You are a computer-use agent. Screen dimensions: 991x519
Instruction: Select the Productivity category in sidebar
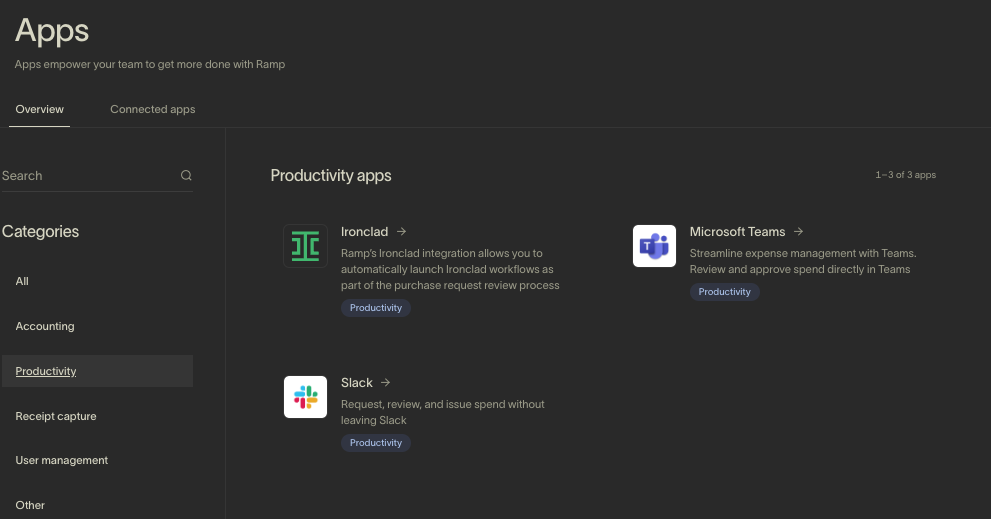click(x=97, y=371)
